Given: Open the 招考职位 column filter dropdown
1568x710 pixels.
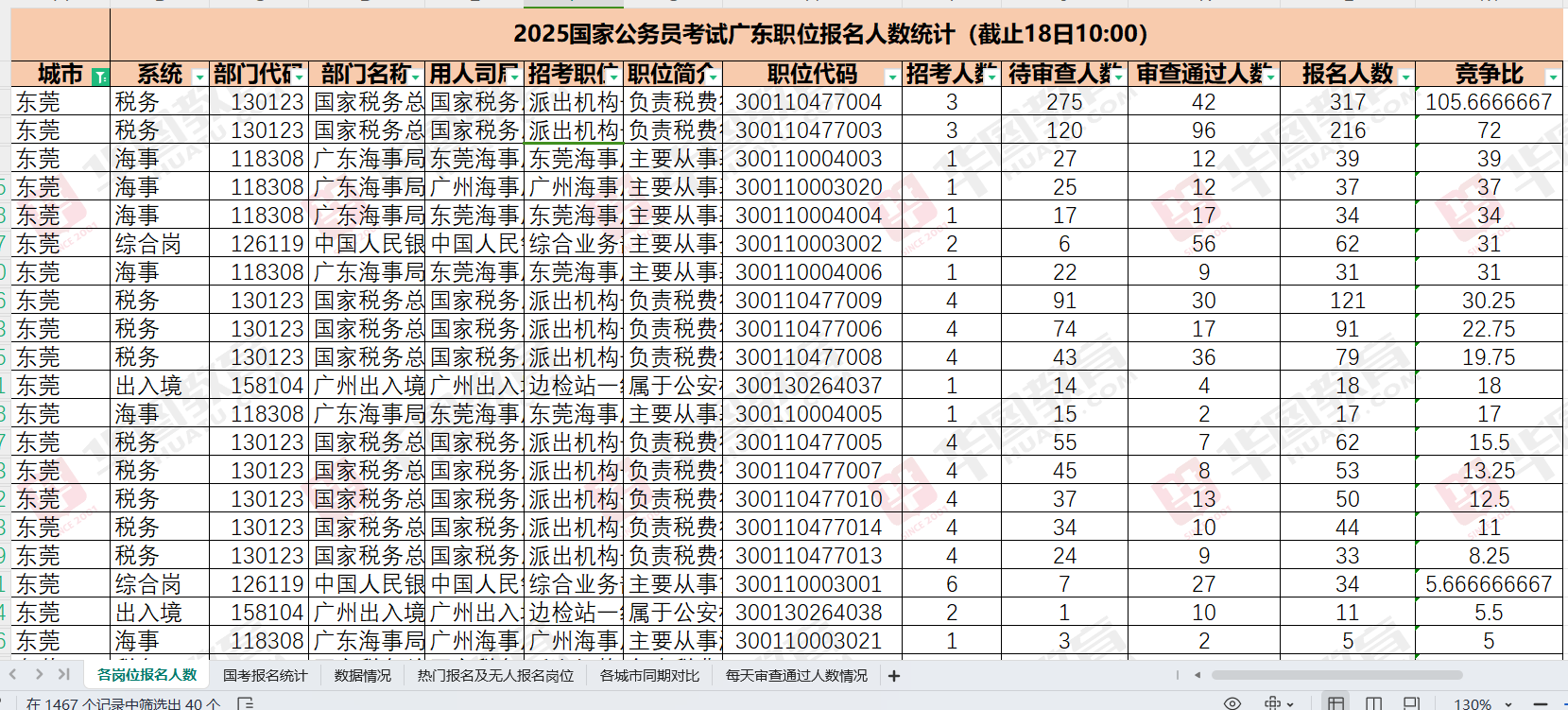Looking at the screenshot, I should point(614,77).
